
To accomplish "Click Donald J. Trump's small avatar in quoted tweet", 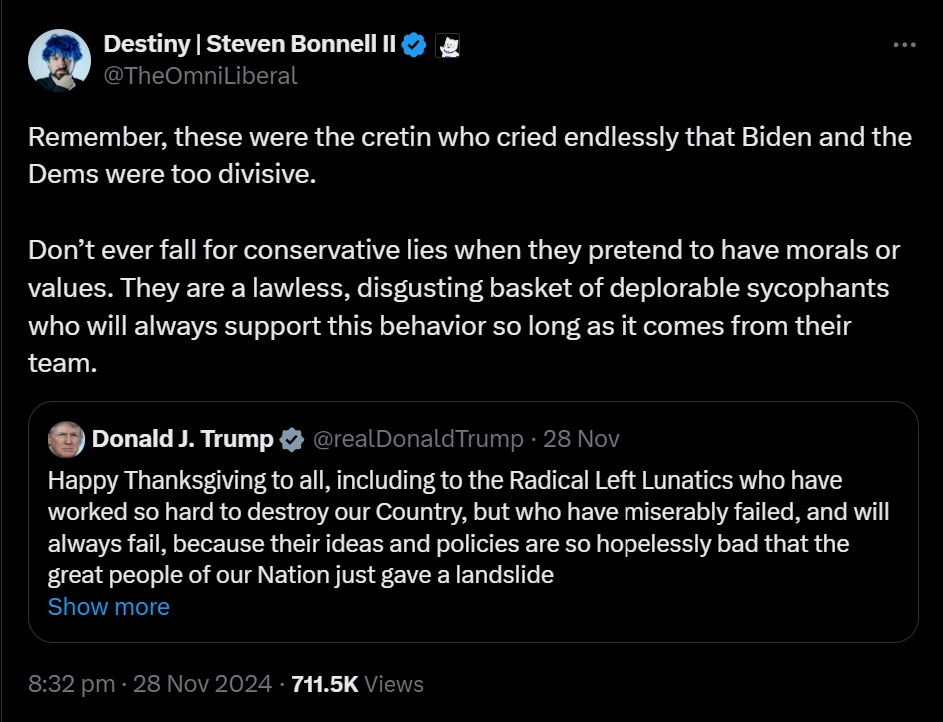I will [66, 439].
